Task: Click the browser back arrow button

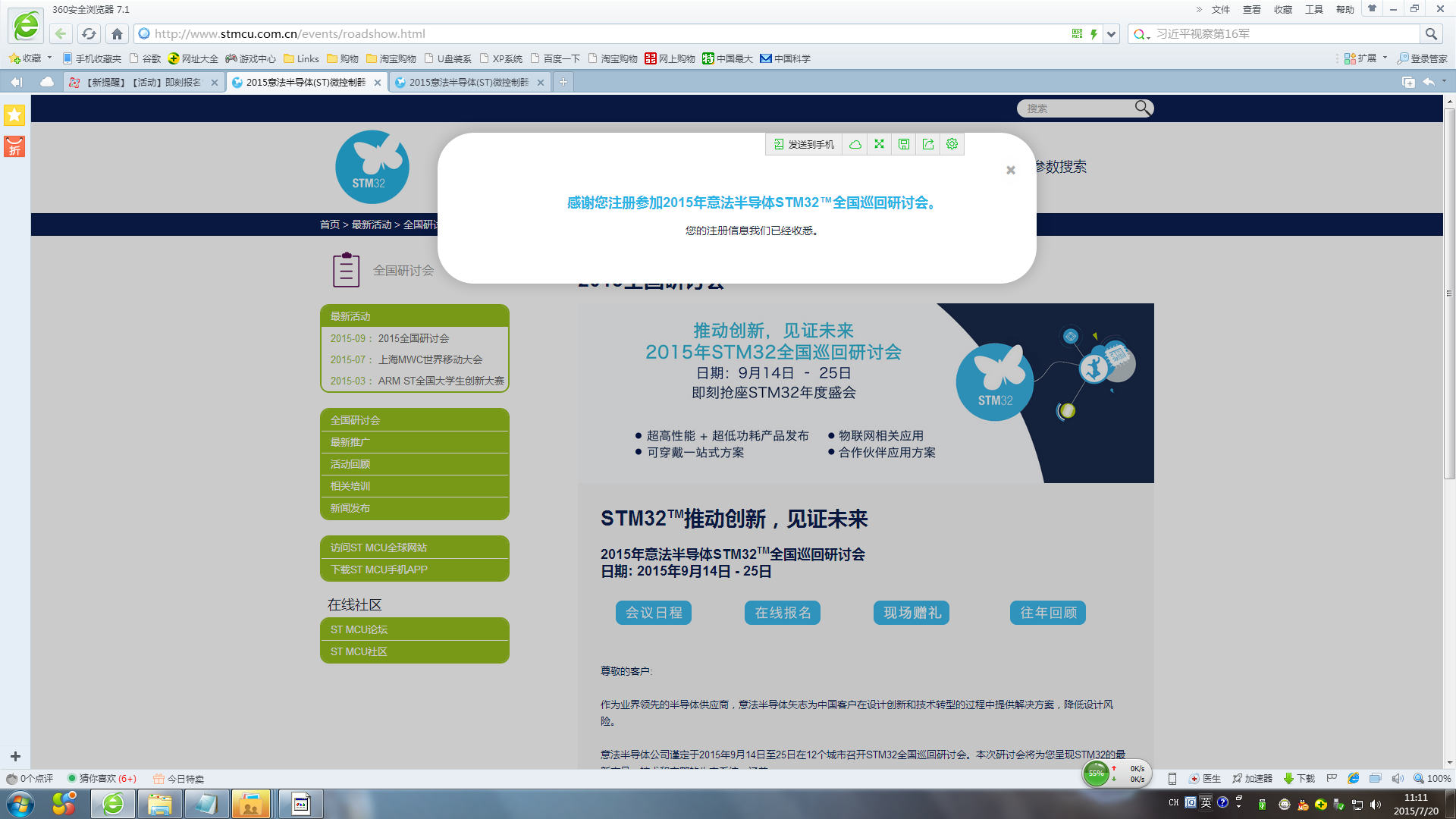Action: [61, 33]
